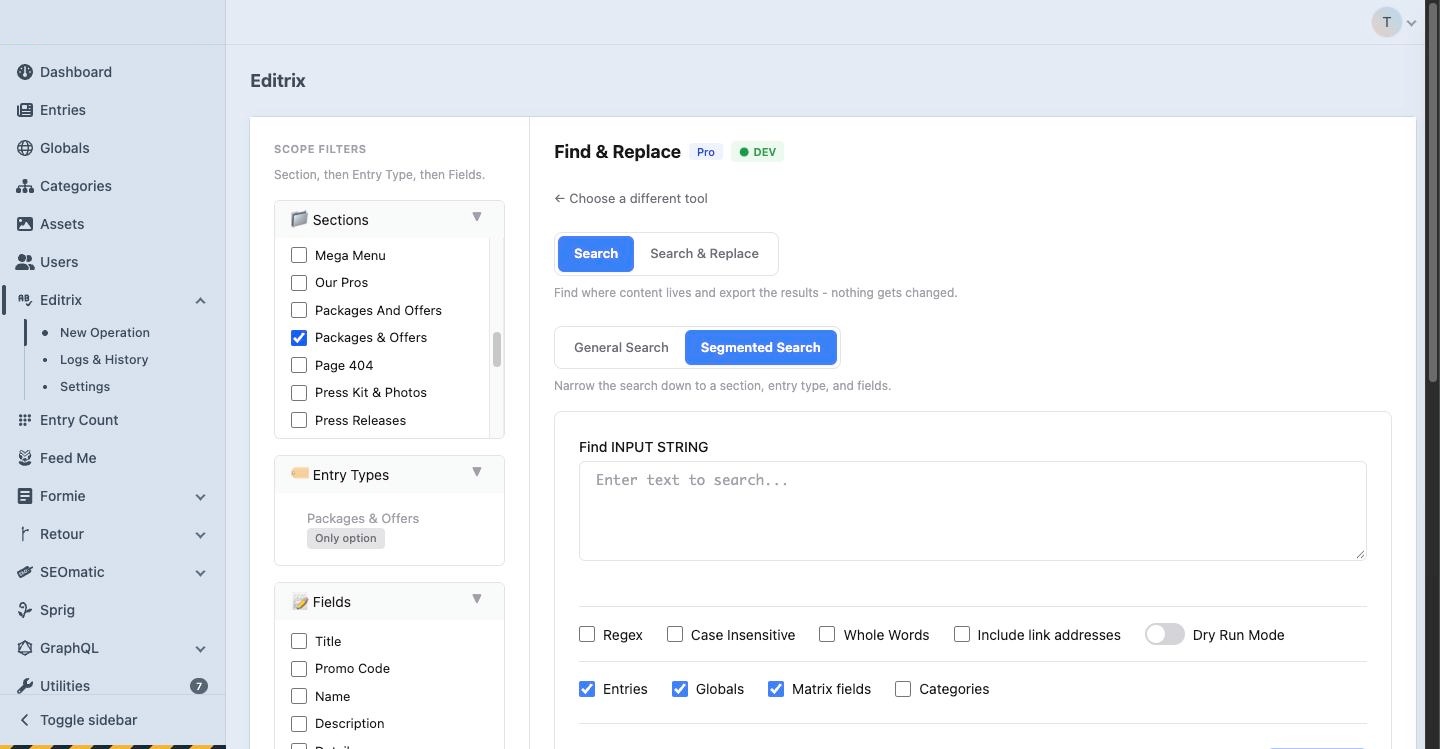Click the Sections list scrollbar thumb
Screen dimensions: 1440x749
(497, 349)
